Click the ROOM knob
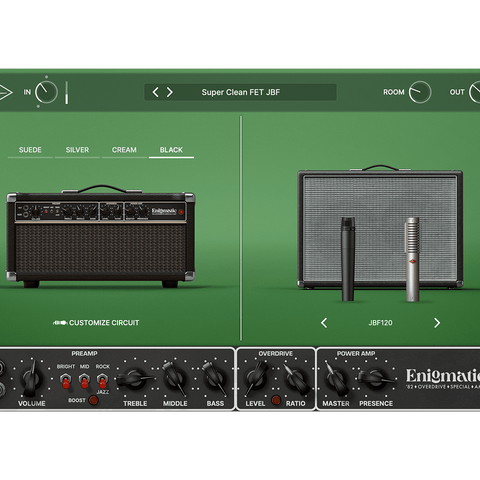Viewport: 480px width, 480px height. click(x=420, y=92)
